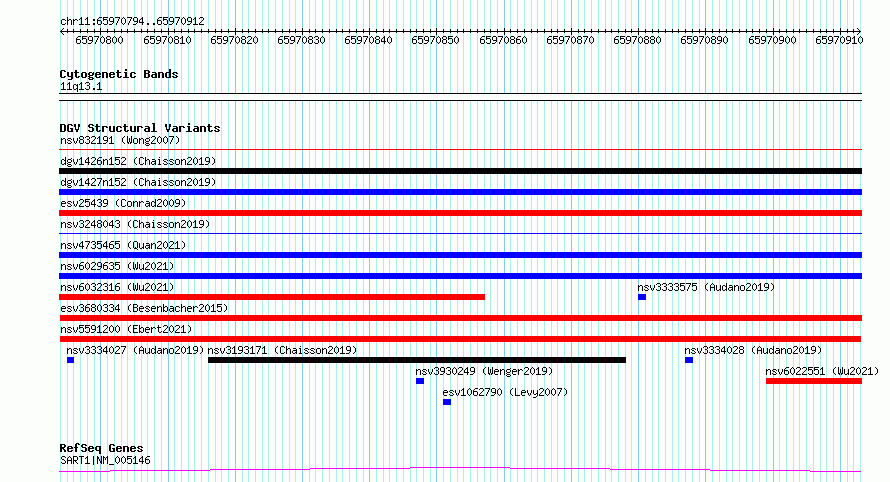
Task: Select the nsv3334028 (Audano2019) label
Action: tap(753, 350)
